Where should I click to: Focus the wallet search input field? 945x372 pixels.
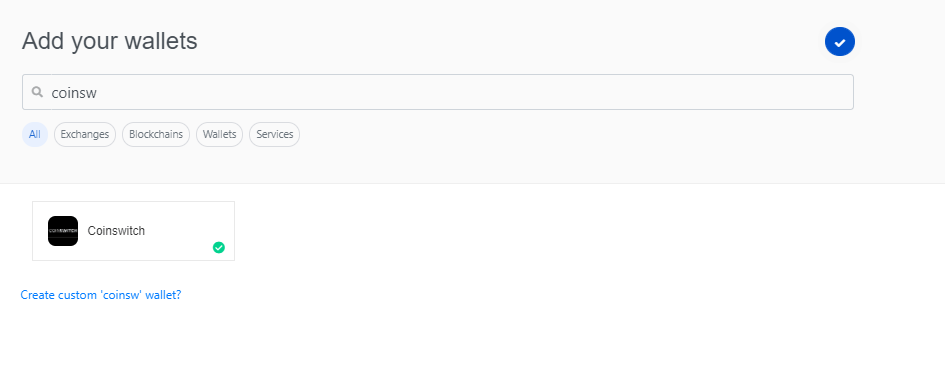(438, 92)
